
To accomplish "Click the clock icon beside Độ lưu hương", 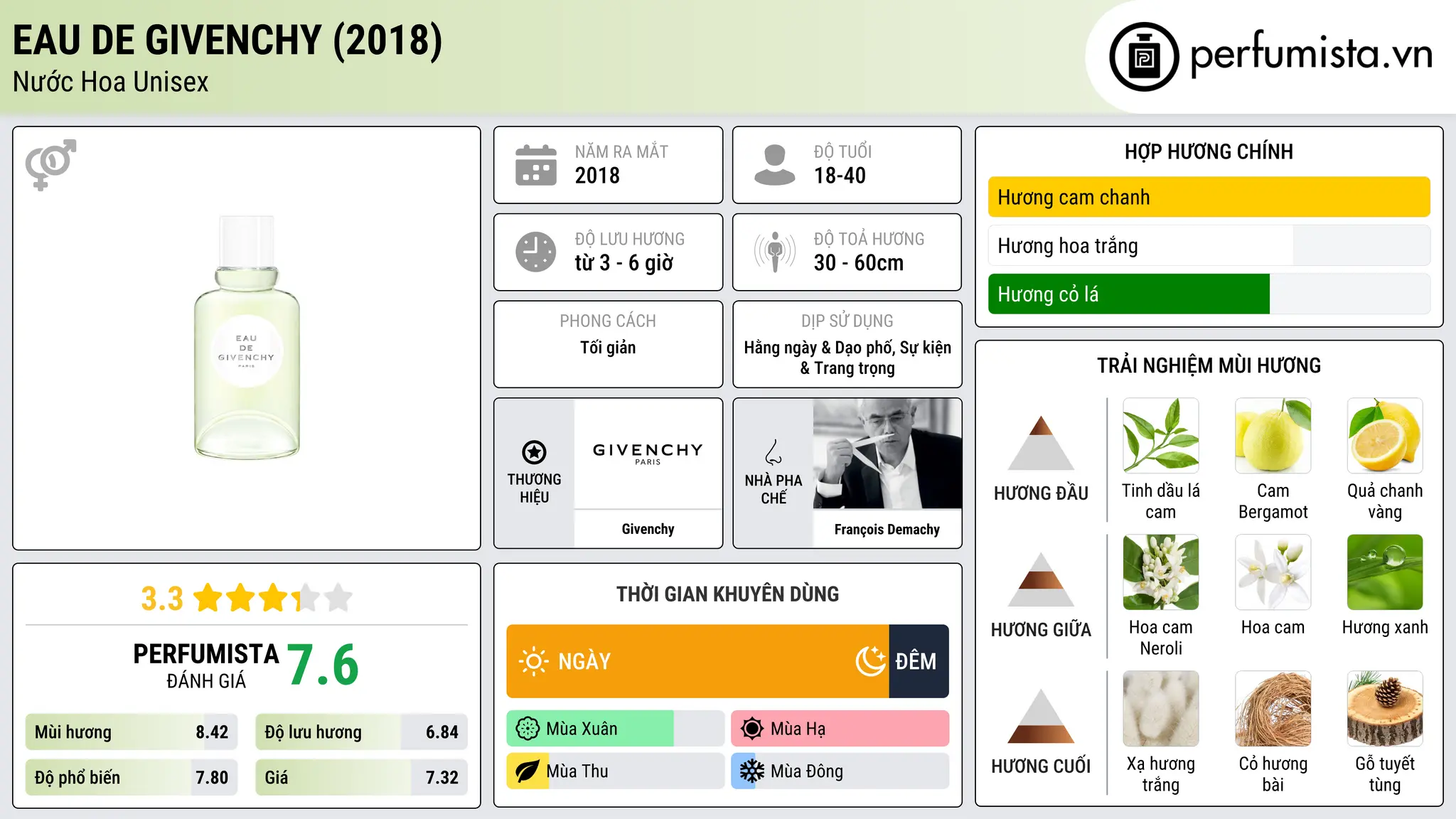I will 536,252.
